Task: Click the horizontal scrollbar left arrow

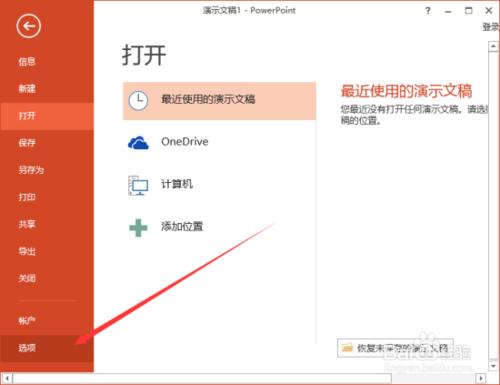Action: pyautogui.click(x=7, y=378)
